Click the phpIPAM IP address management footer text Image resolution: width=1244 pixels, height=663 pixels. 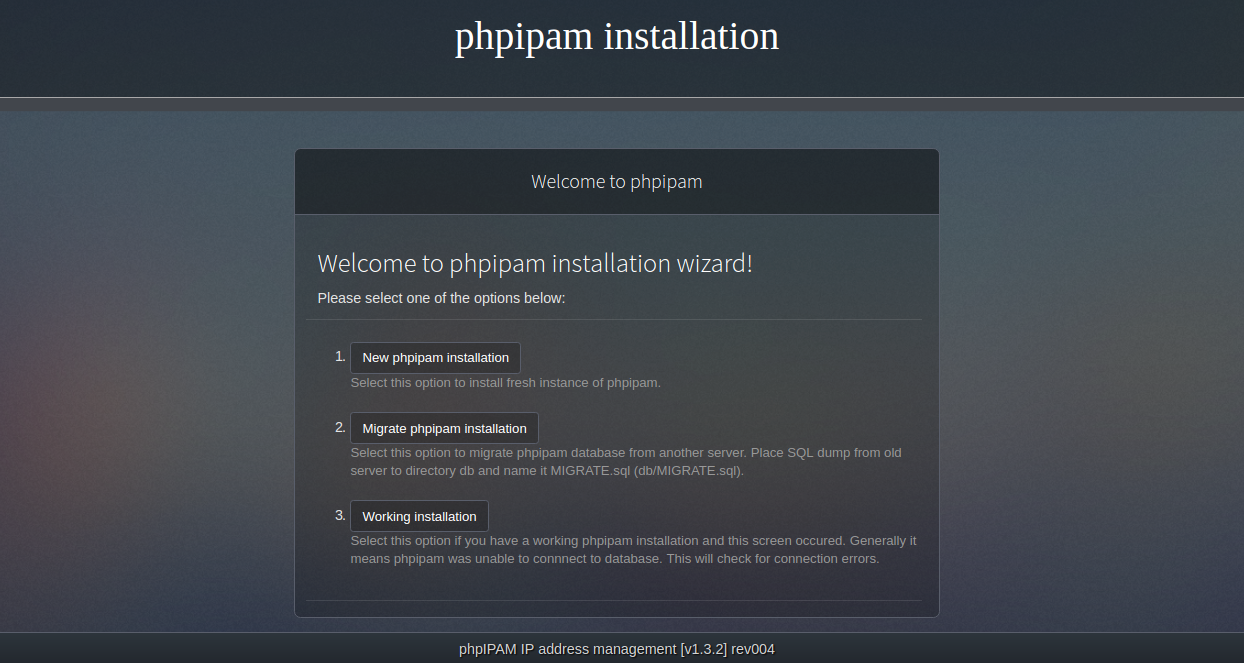point(617,649)
